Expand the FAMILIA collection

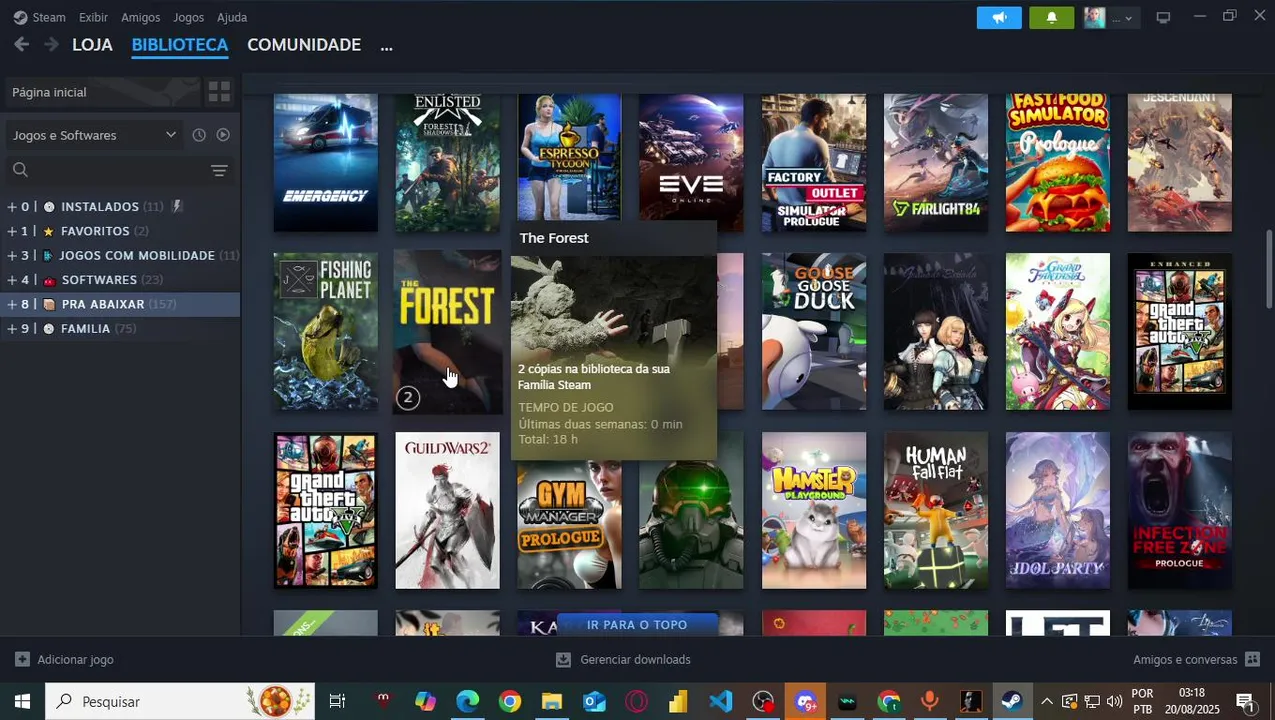(12, 329)
